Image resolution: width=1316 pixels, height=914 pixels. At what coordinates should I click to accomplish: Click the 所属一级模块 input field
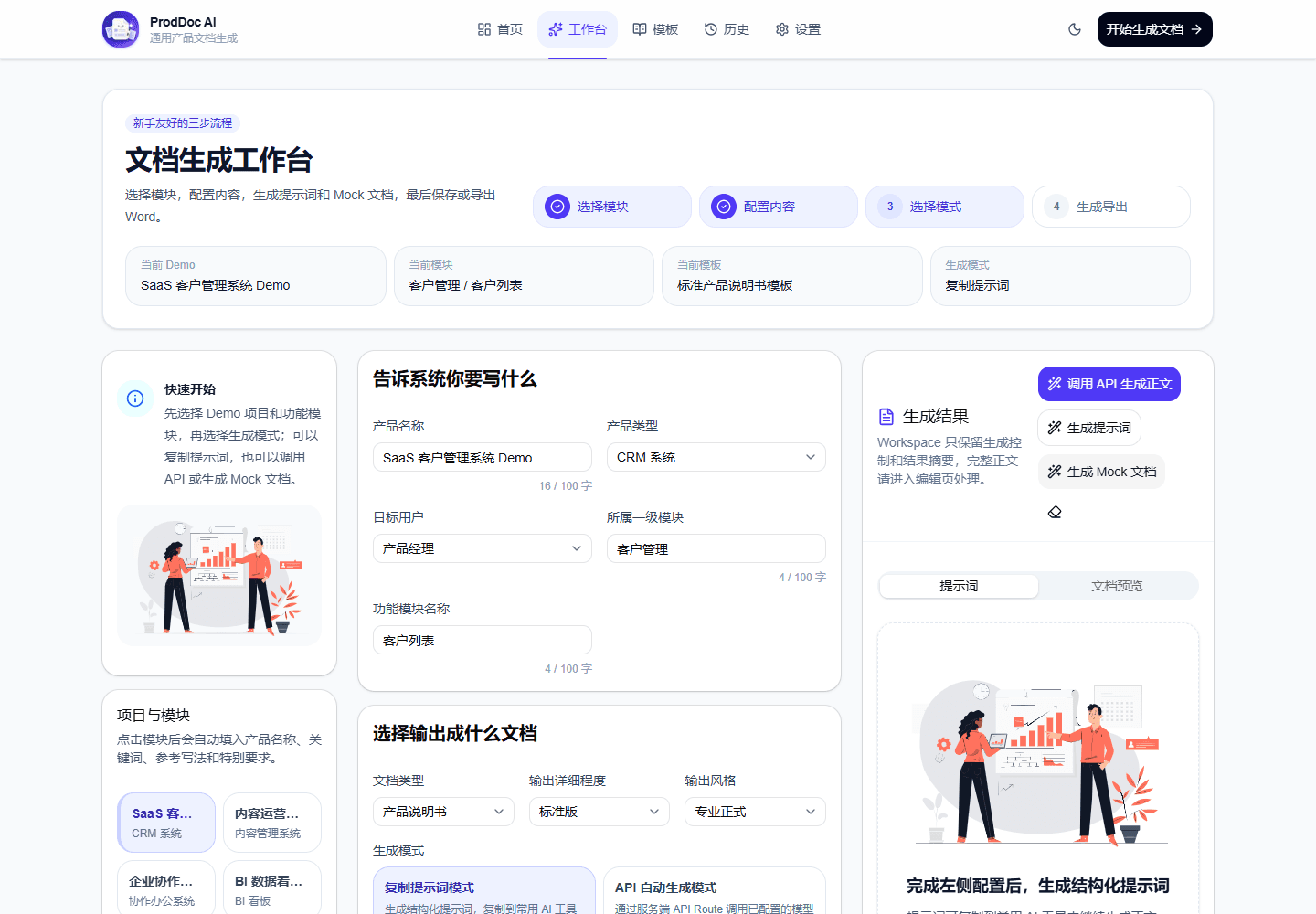[x=716, y=548]
